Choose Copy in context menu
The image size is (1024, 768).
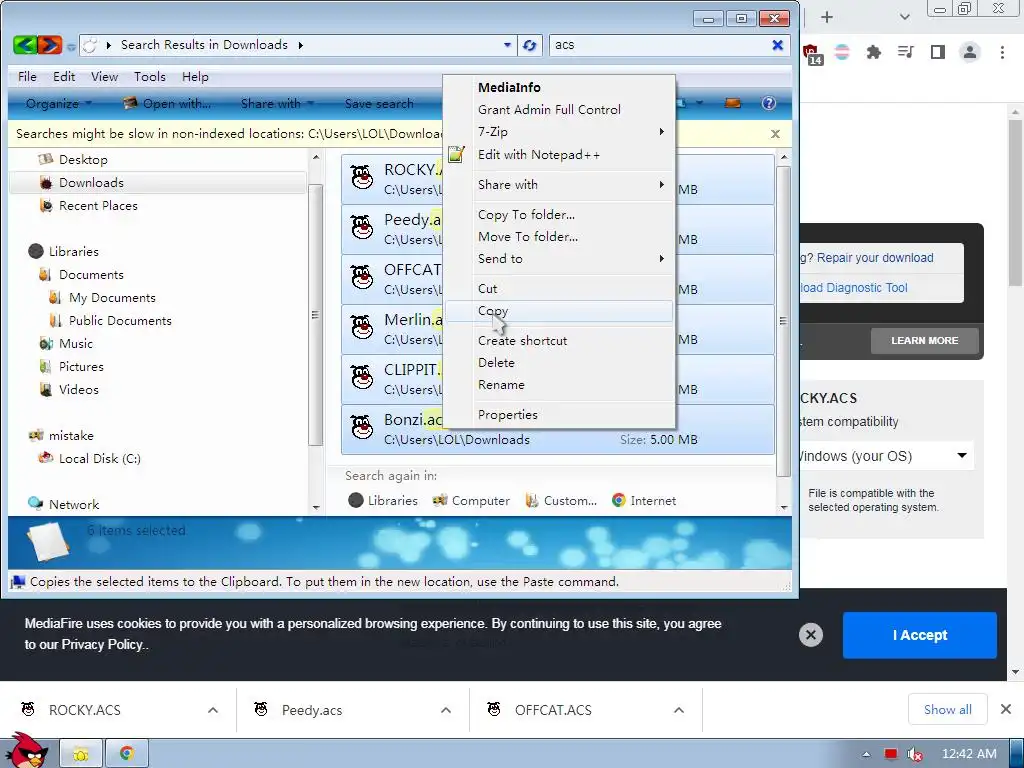(560, 311)
